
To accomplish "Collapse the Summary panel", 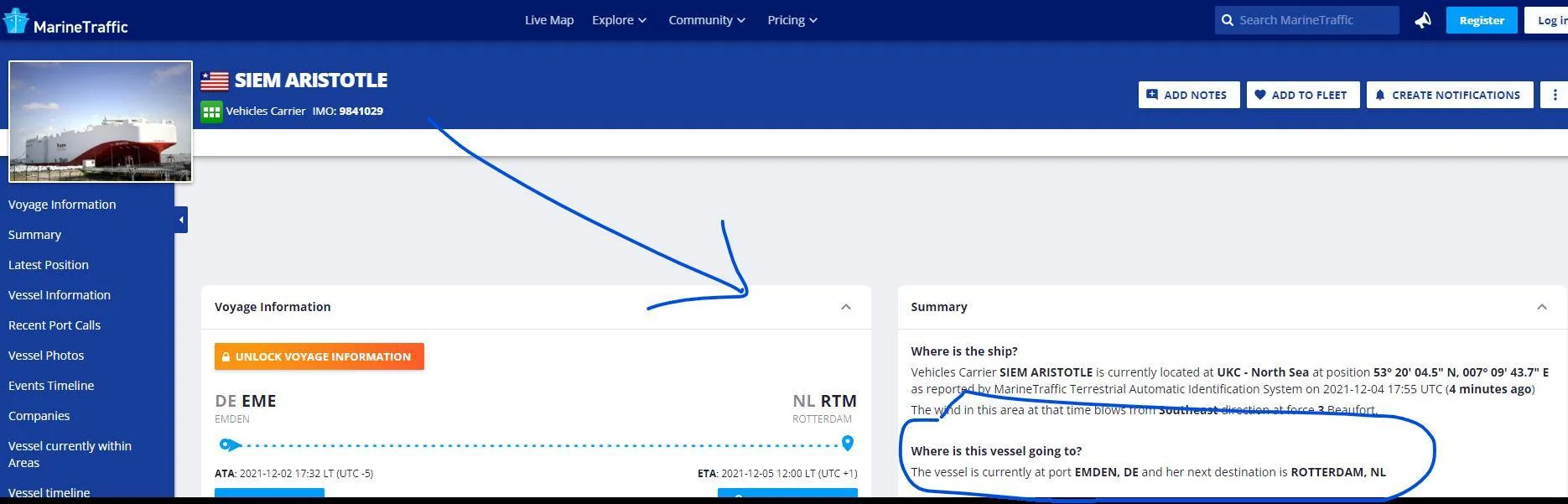I will 1542,307.
